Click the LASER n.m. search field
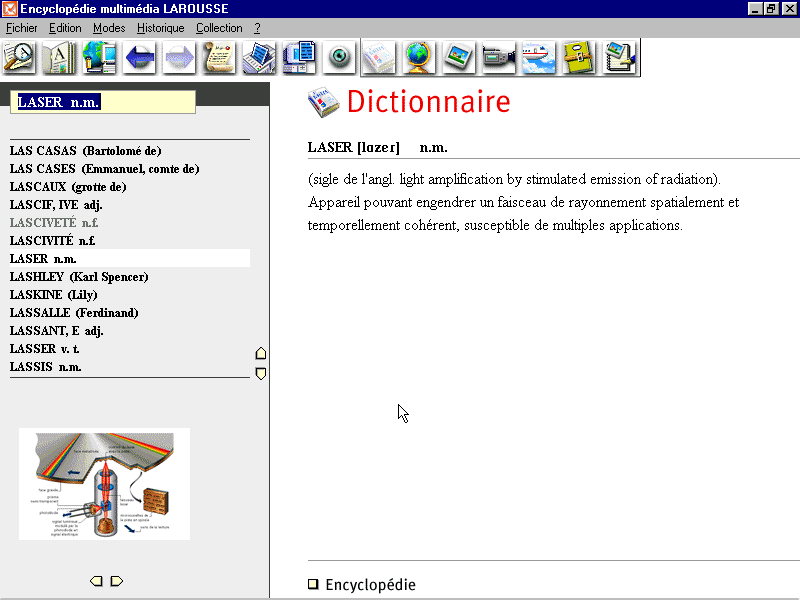This screenshot has height=600, width=800. click(x=103, y=102)
